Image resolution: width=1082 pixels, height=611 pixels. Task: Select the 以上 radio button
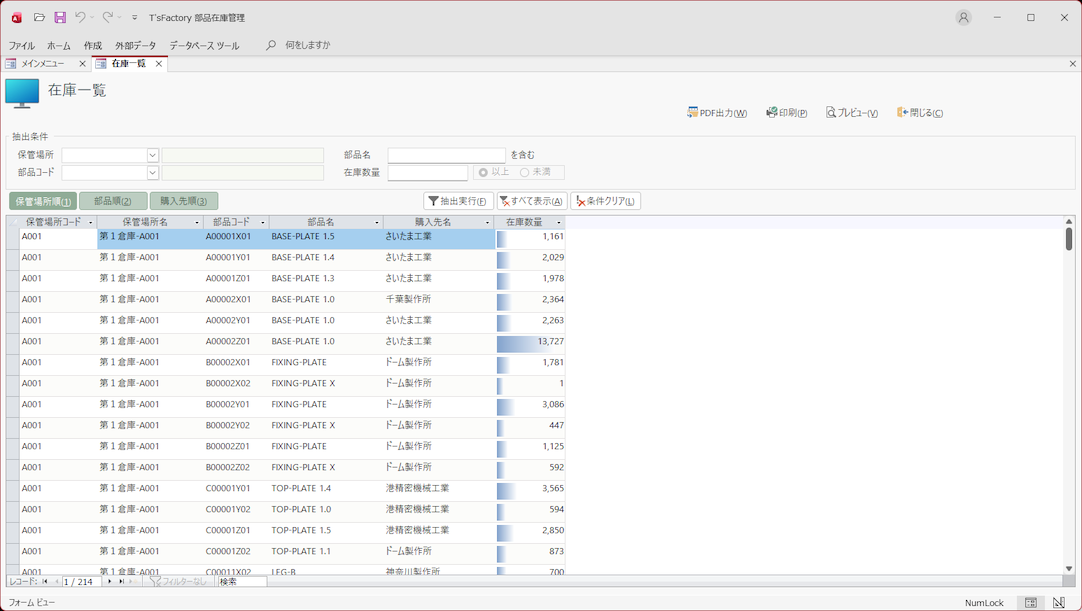[484, 172]
